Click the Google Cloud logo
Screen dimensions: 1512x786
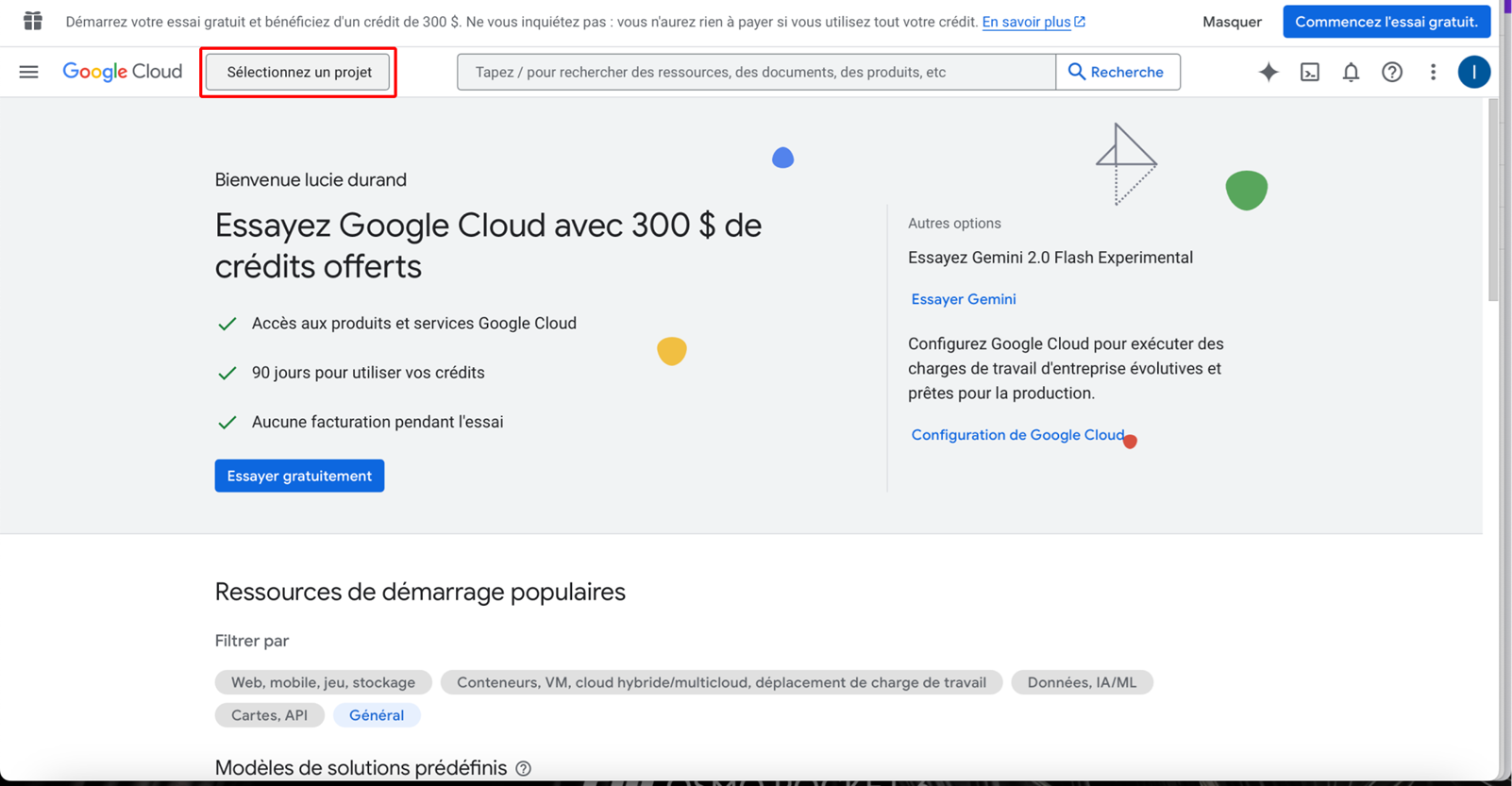tap(122, 72)
